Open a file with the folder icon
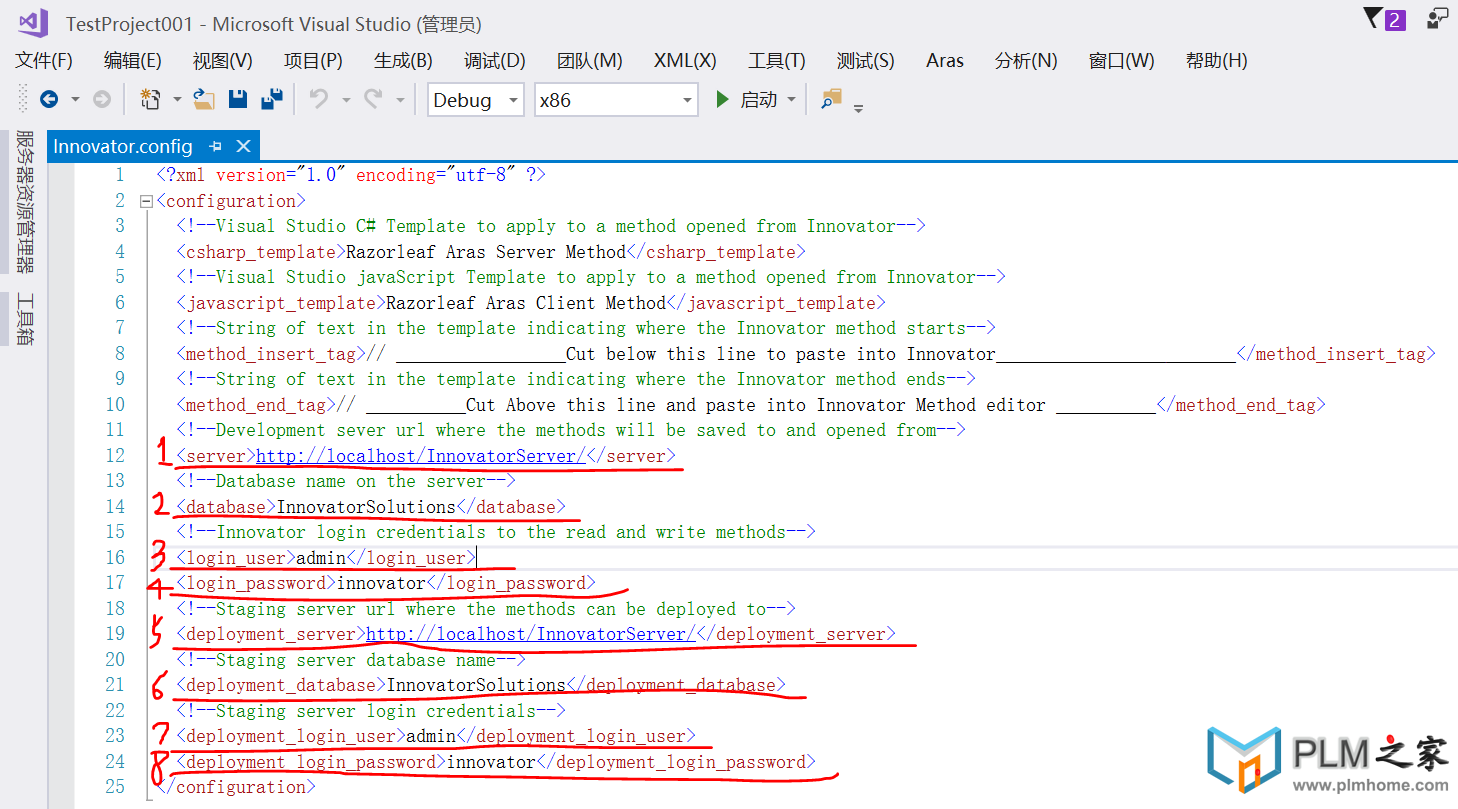 [x=204, y=99]
